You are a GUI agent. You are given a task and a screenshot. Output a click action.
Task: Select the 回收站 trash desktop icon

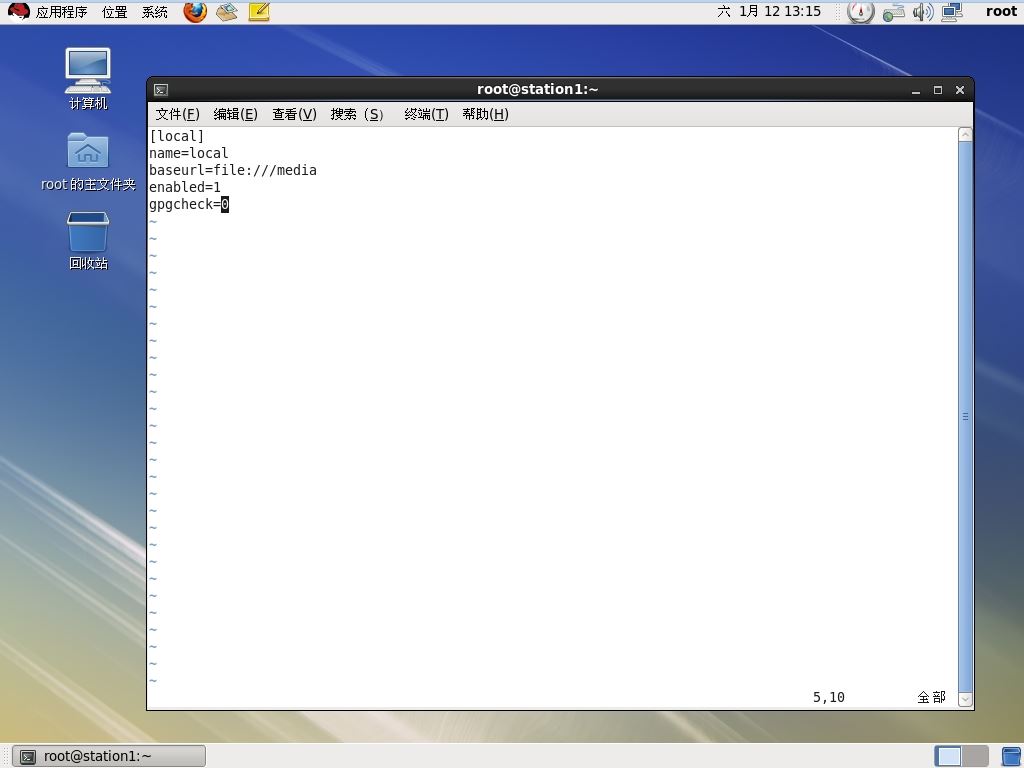coord(88,241)
